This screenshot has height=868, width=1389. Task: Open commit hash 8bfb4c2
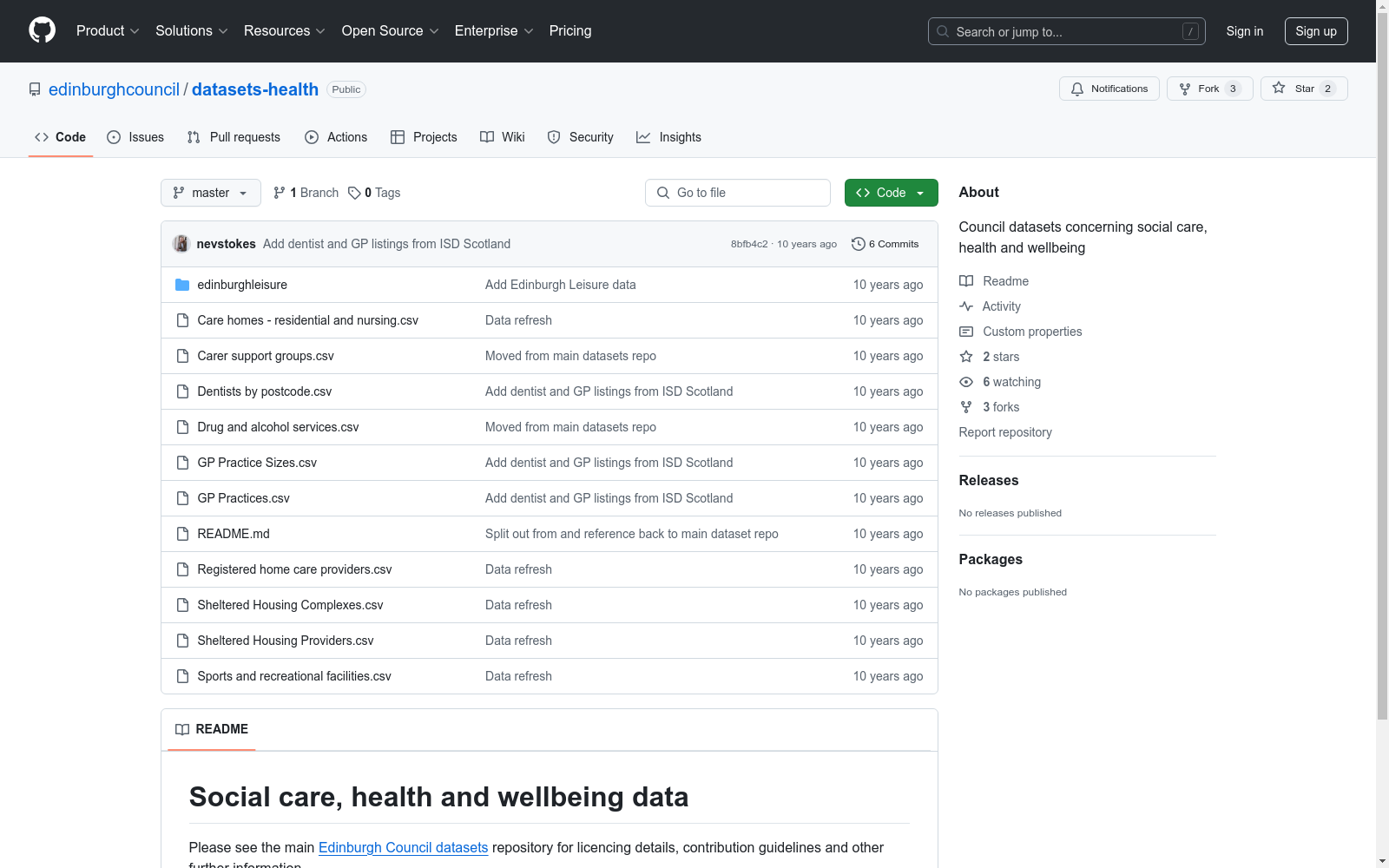[749, 244]
